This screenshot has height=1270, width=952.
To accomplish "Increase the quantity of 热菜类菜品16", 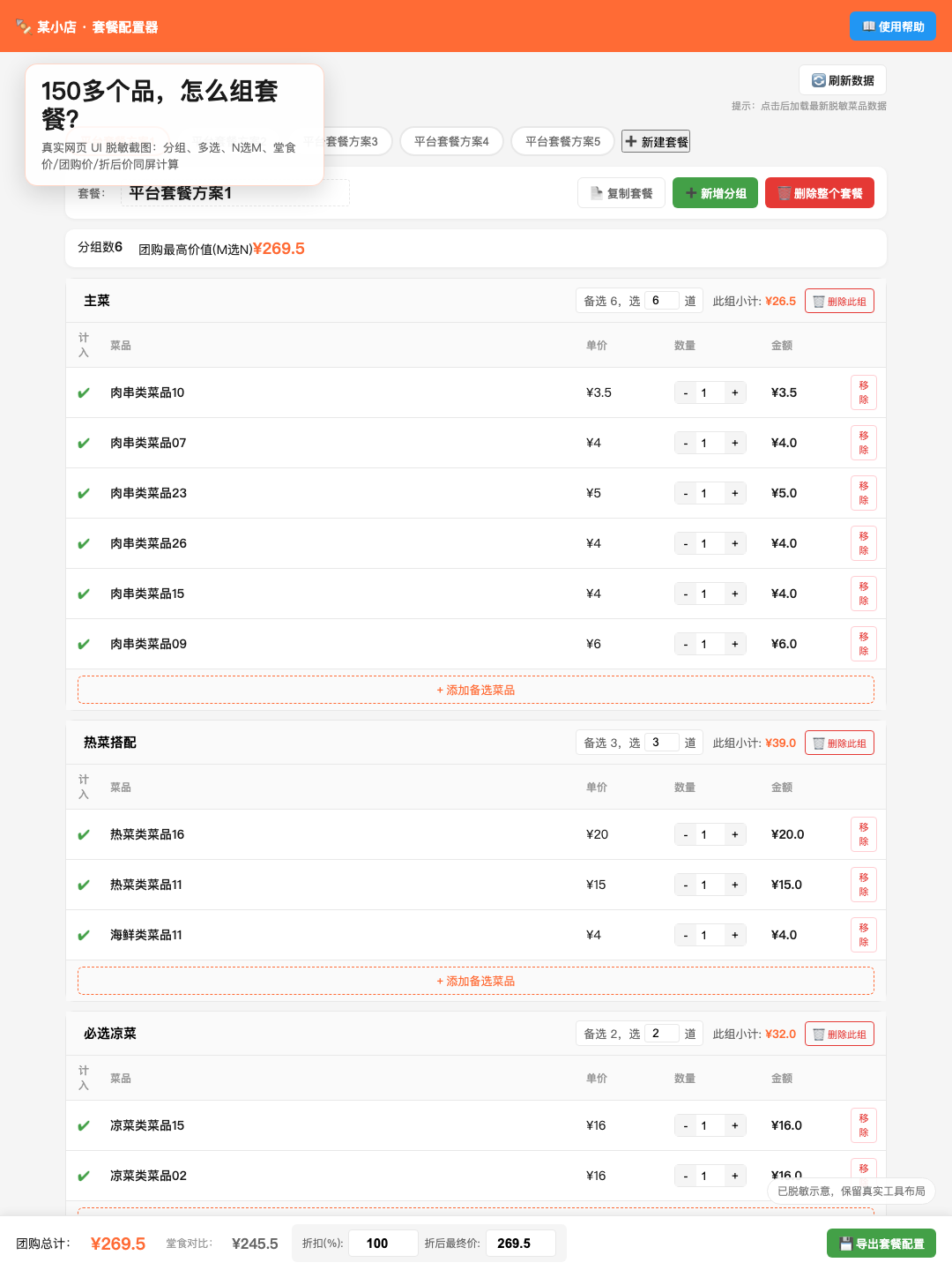I will pos(734,834).
